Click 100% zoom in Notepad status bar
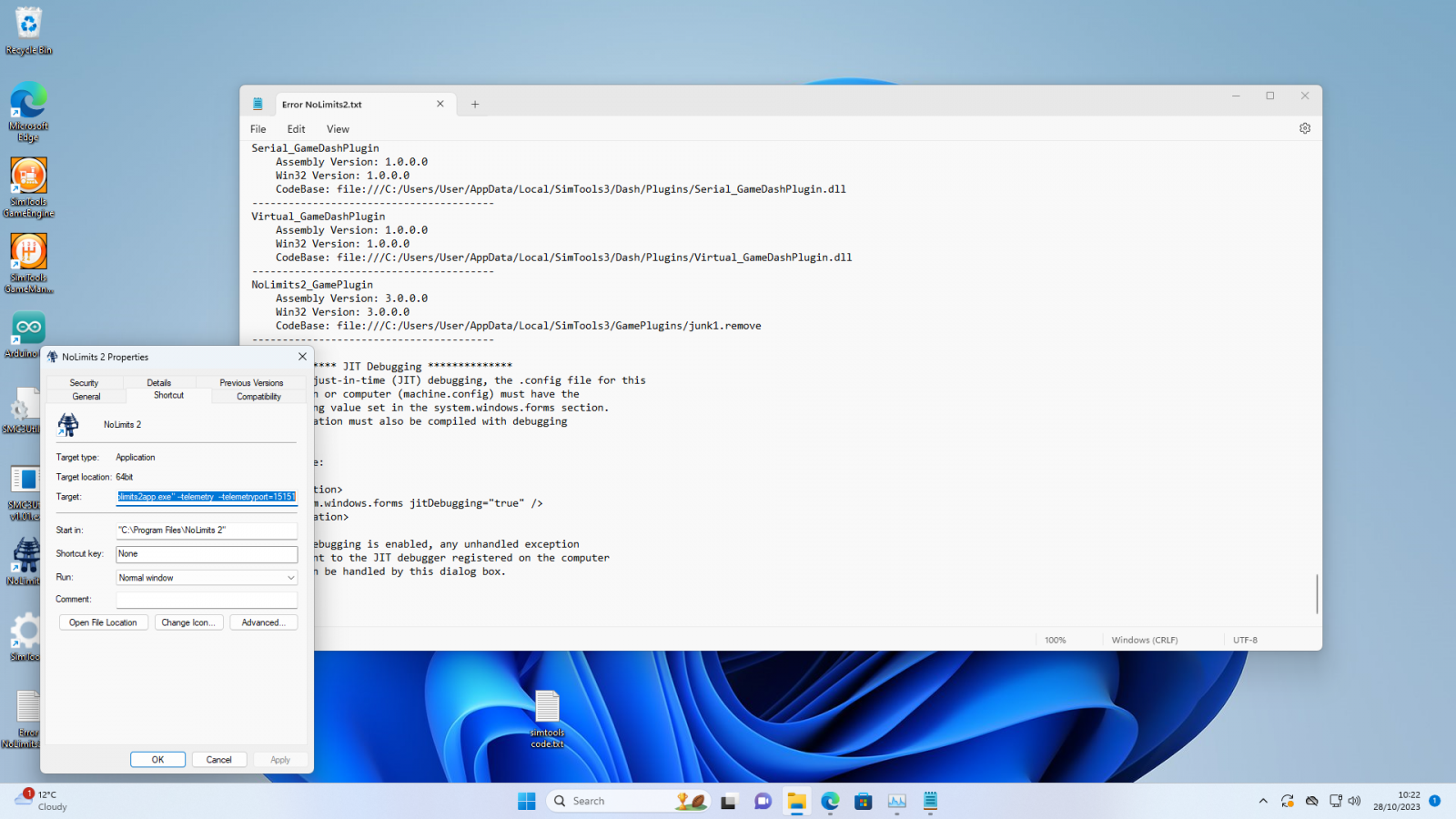Viewport: 1456px width, 819px height. coord(1056,641)
